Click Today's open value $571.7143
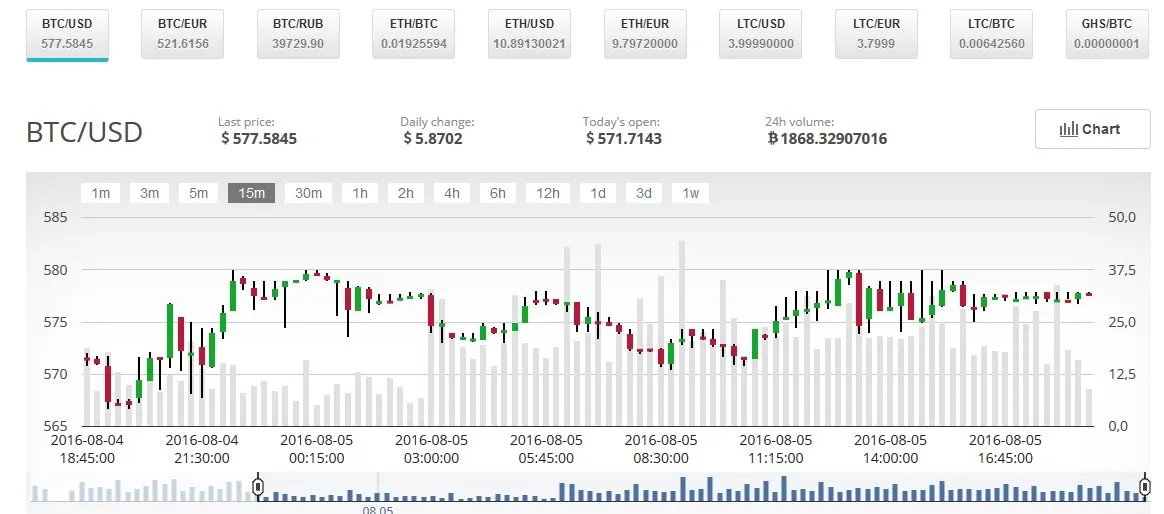This screenshot has height=514, width=1164. 624,138
